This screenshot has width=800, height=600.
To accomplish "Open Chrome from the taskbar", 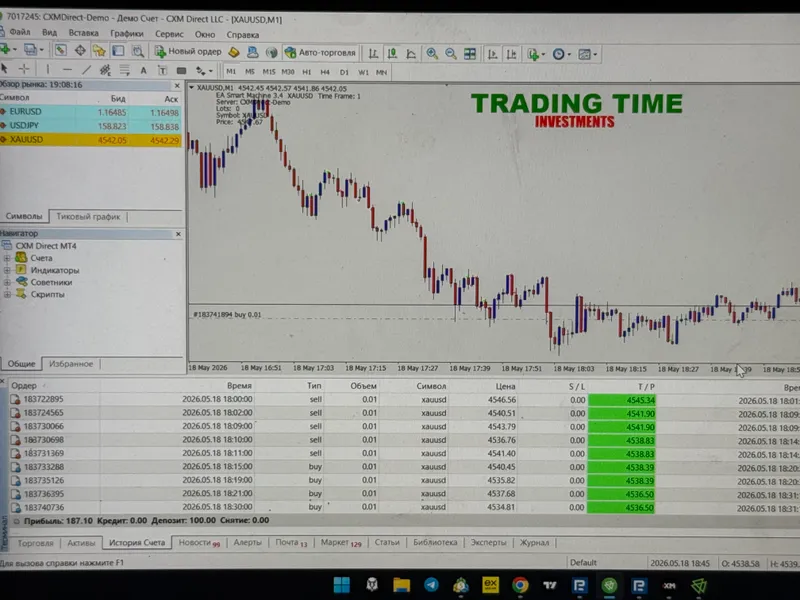I will coord(520,585).
